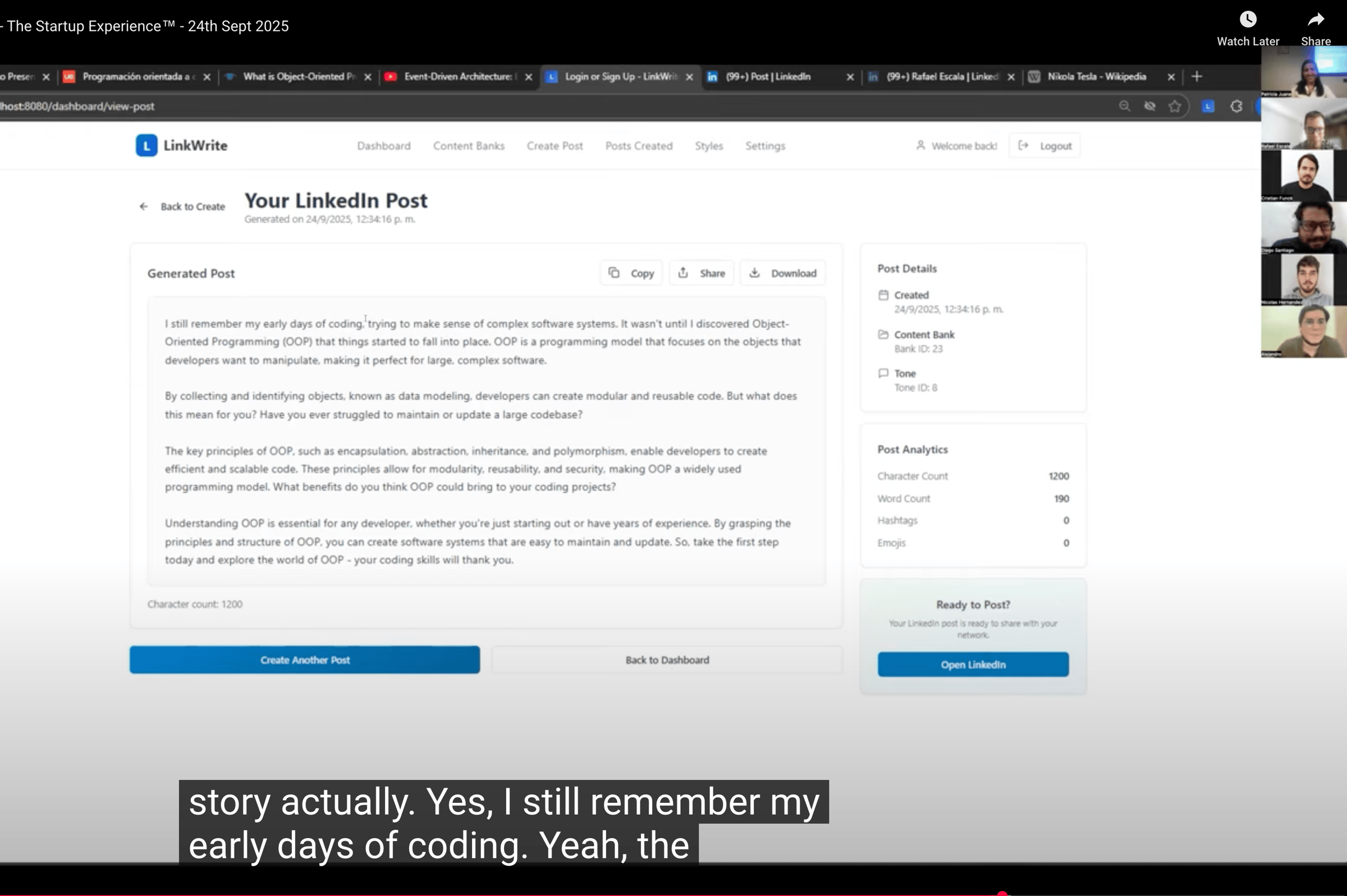The width and height of the screenshot is (1347, 896).
Task: Click the speech bubble icon next to Tone
Action: pos(883,373)
